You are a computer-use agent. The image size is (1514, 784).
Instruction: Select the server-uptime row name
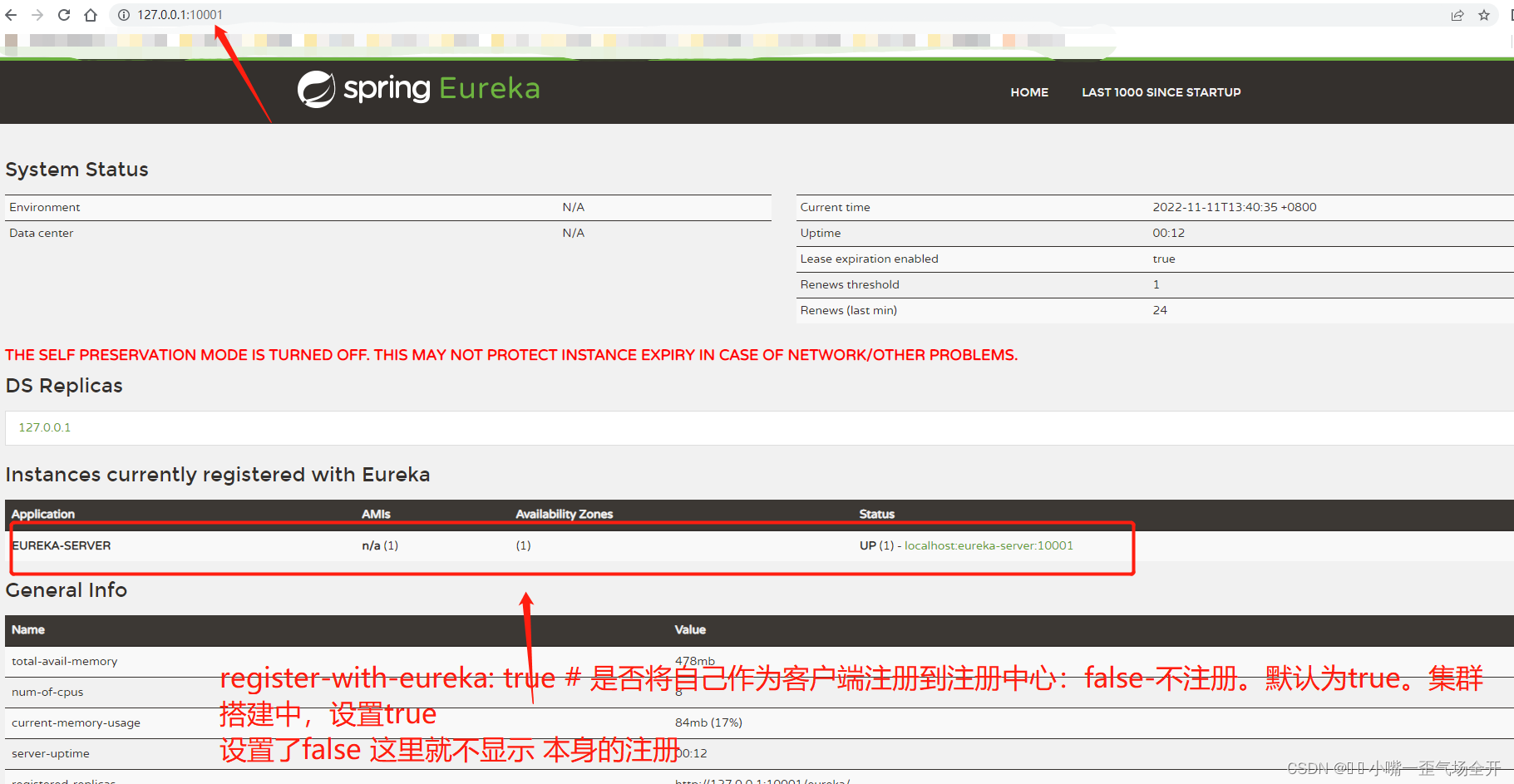click(51, 753)
